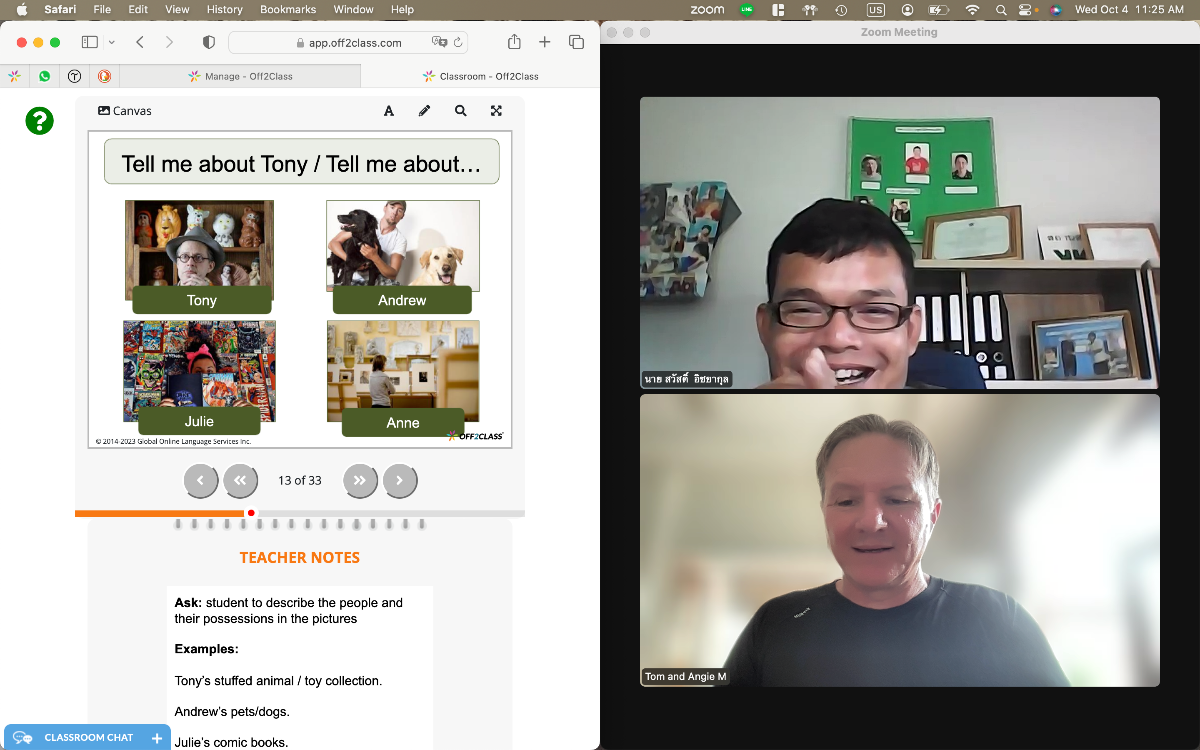Switch to Classroom - Off2Class tab
The height and width of the screenshot is (750, 1200).
[x=481, y=76]
